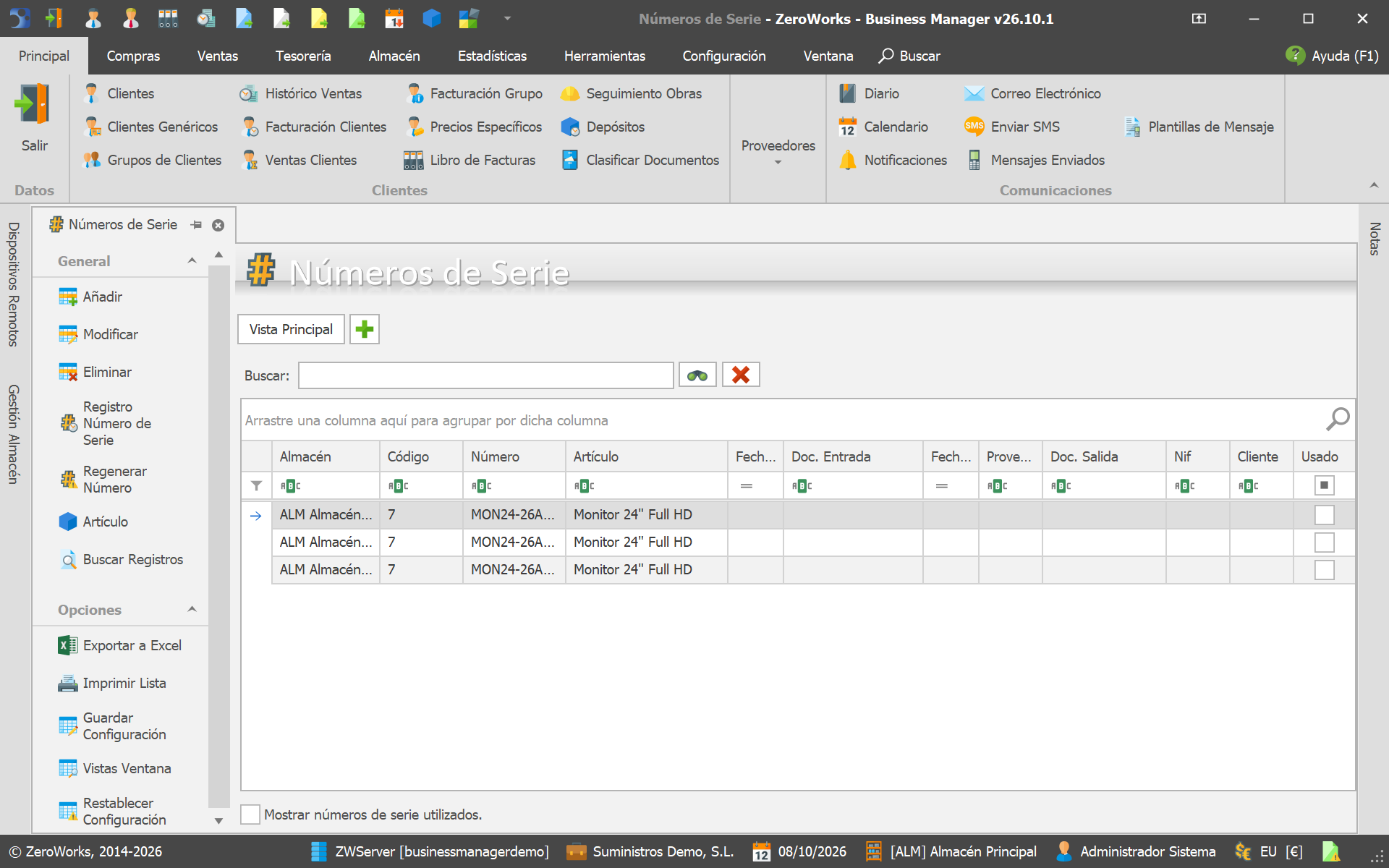Click Imprimir Lista
The height and width of the screenshot is (868, 1389).
[x=112, y=683]
